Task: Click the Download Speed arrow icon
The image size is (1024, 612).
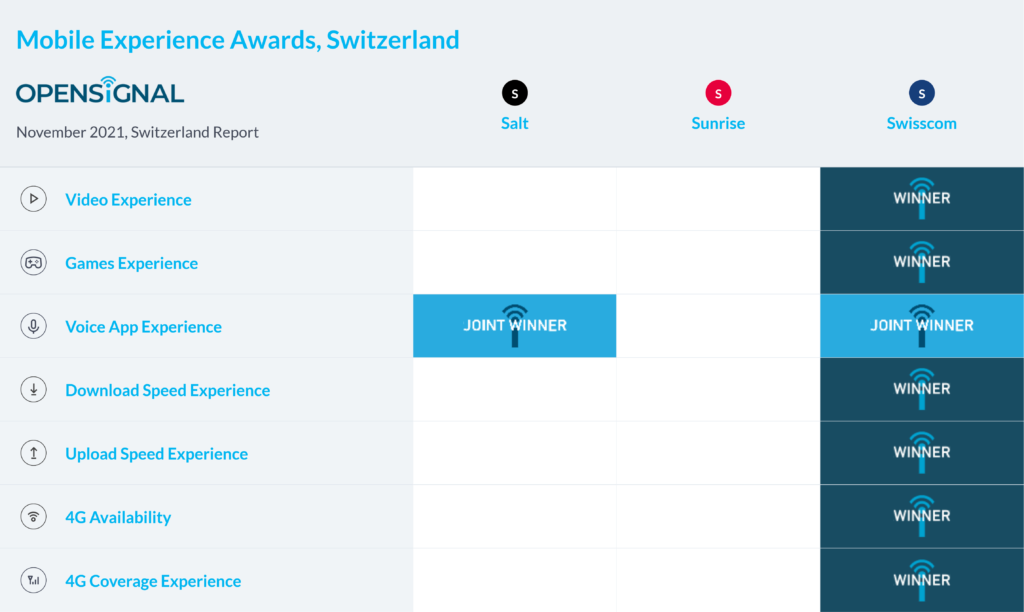Action: click(34, 390)
